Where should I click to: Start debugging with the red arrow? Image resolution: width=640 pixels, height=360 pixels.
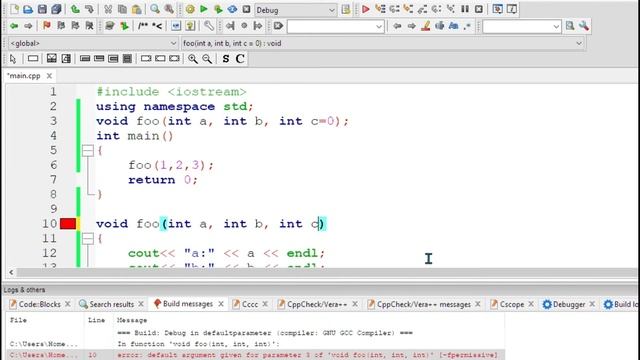[366, 9]
